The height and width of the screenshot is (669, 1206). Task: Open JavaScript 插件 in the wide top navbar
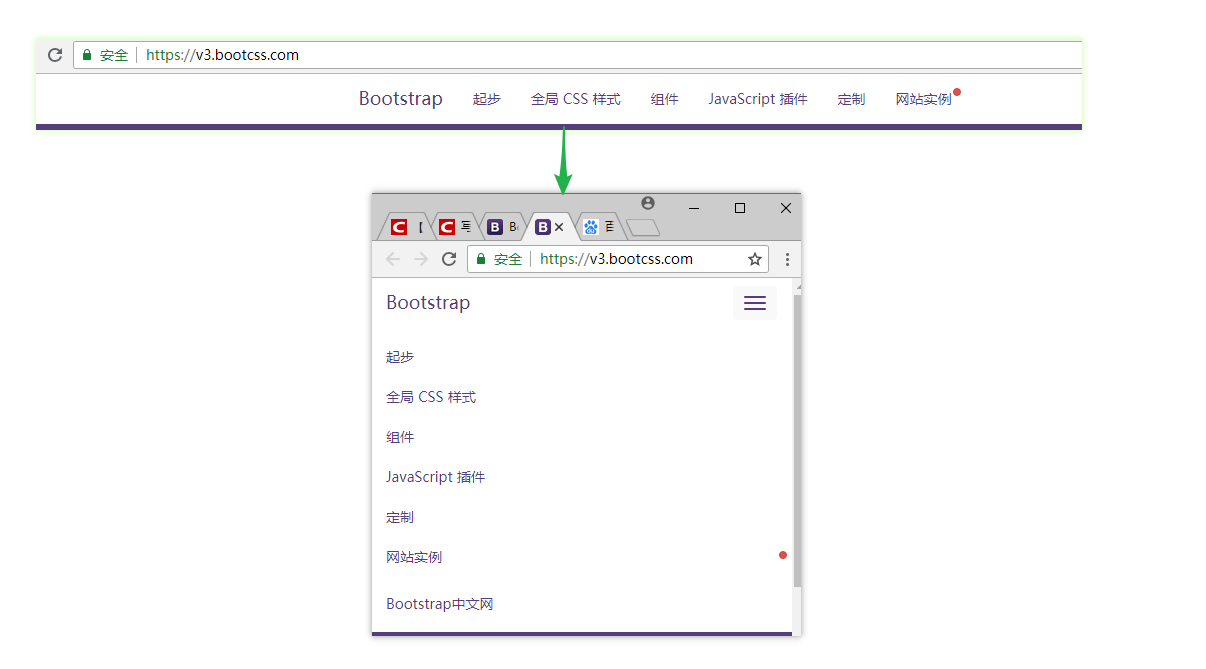click(x=758, y=99)
